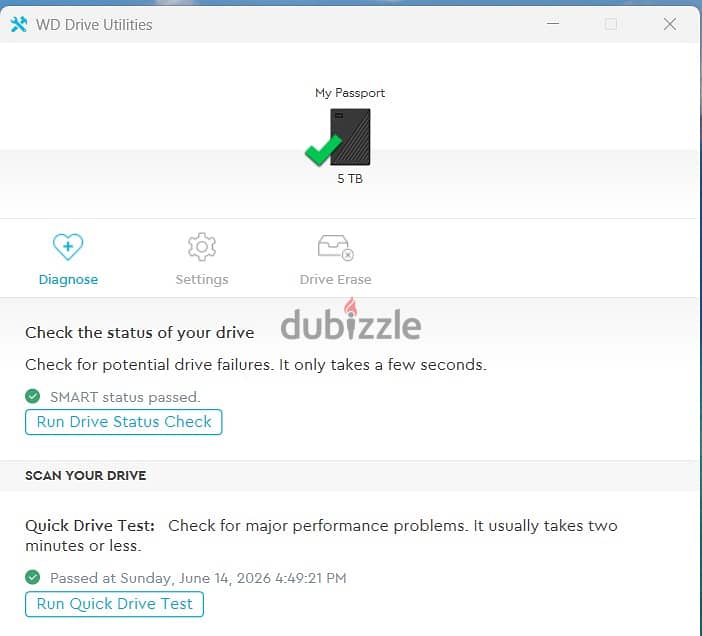This screenshot has width=702, height=636.
Task: Click 'Passed at Sunday, June 14, 2026' text
Action: [x=160, y=578]
